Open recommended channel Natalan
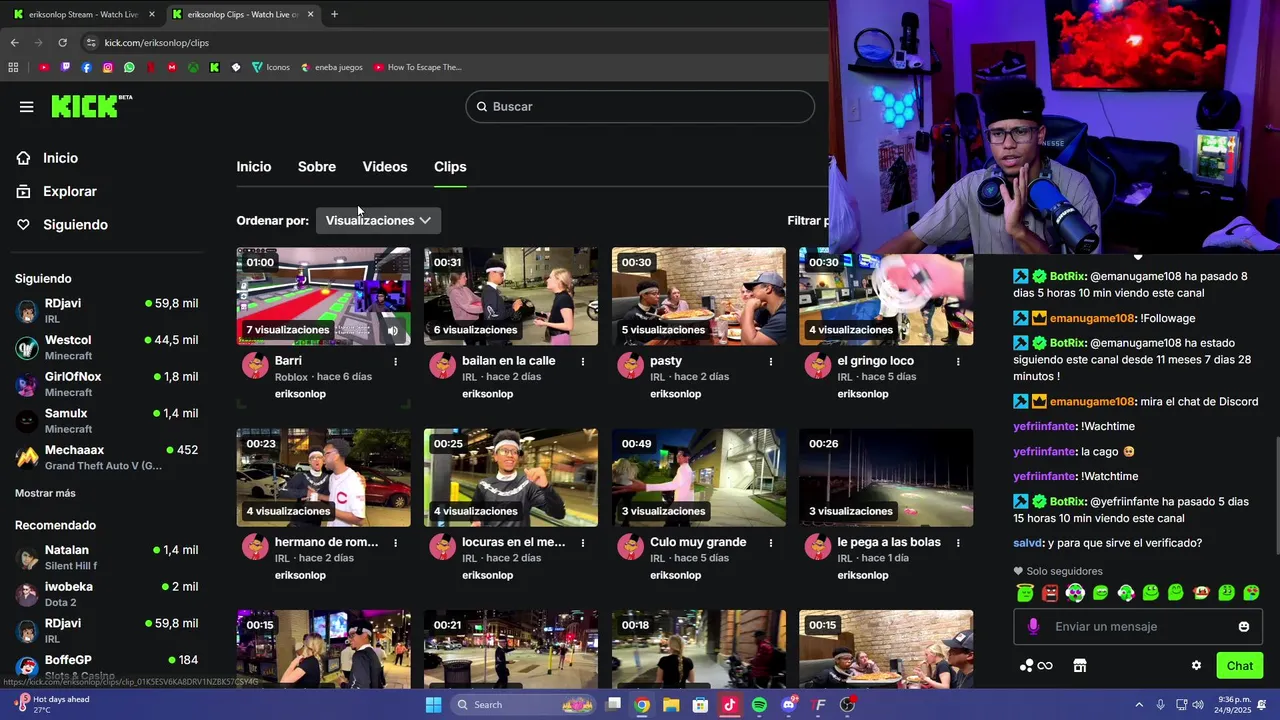 [x=107, y=557]
